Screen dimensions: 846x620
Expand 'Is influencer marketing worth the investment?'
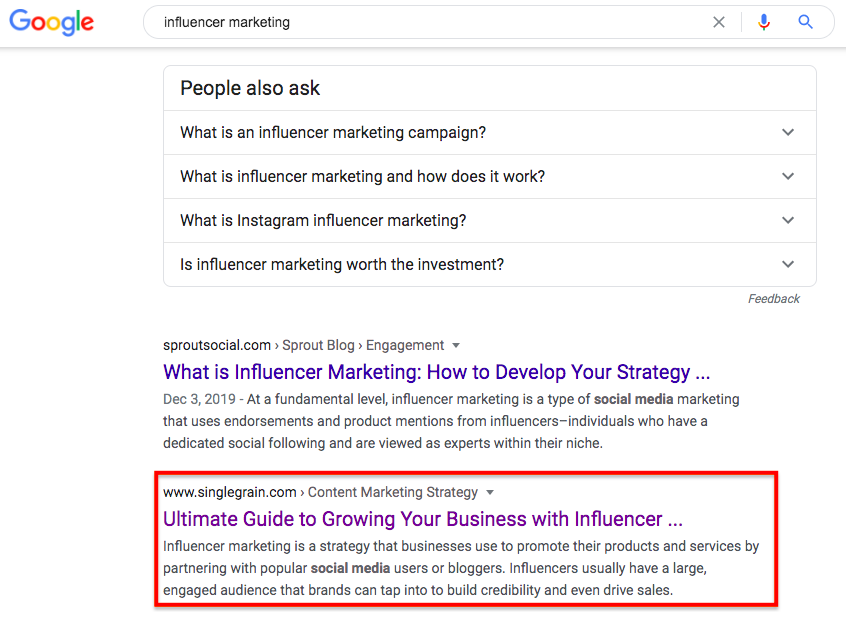coord(788,264)
